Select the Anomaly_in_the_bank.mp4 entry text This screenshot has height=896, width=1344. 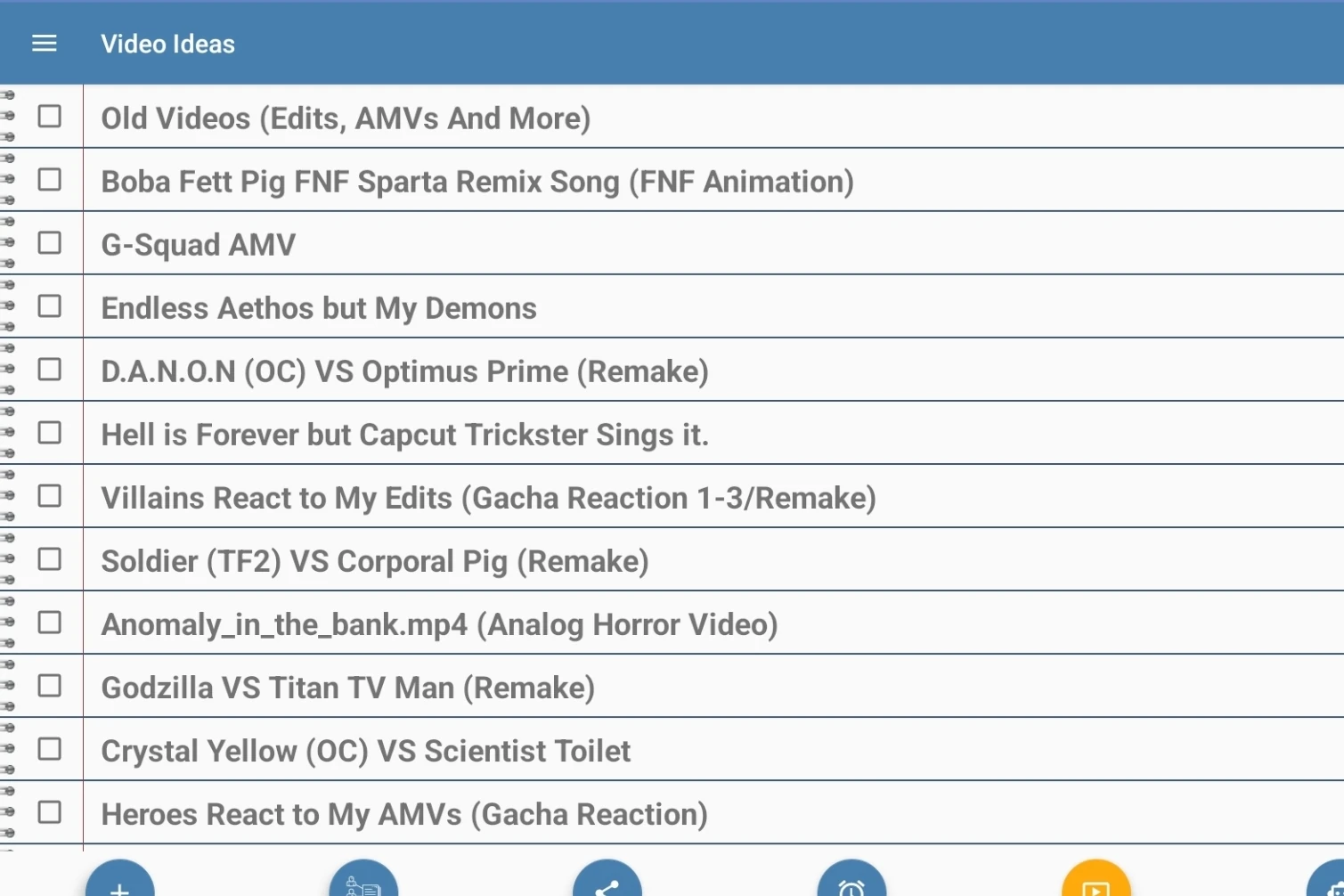[439, 624]
